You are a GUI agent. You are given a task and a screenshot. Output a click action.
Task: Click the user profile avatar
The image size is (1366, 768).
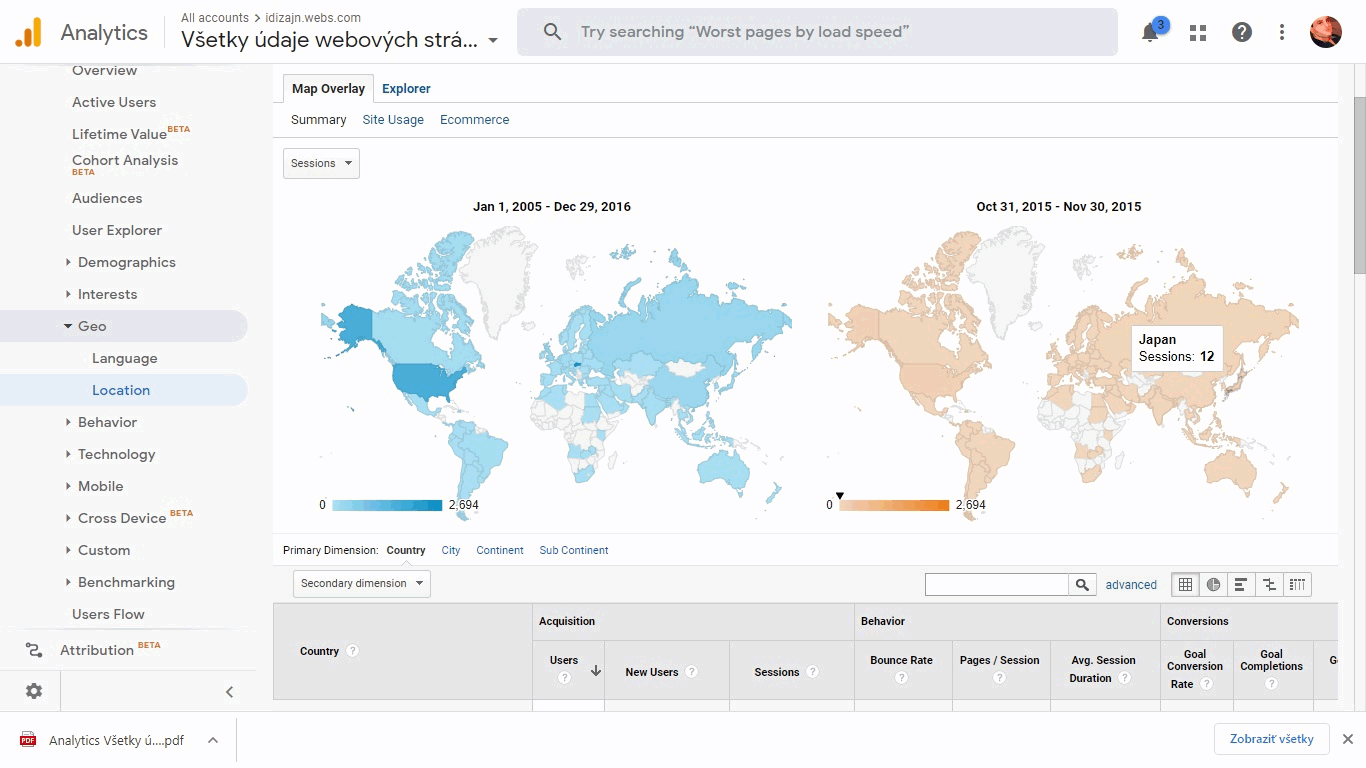(1326, 32)
